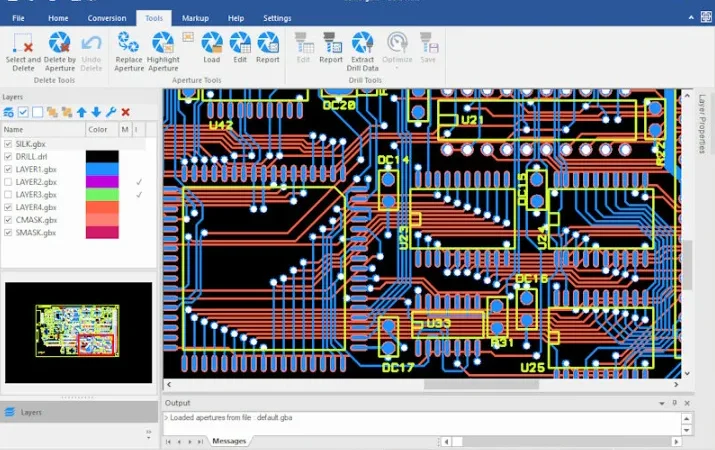Collapse the ribbon with the top-right chevron
The image size is (715, 450).
[x=691, y=18]
